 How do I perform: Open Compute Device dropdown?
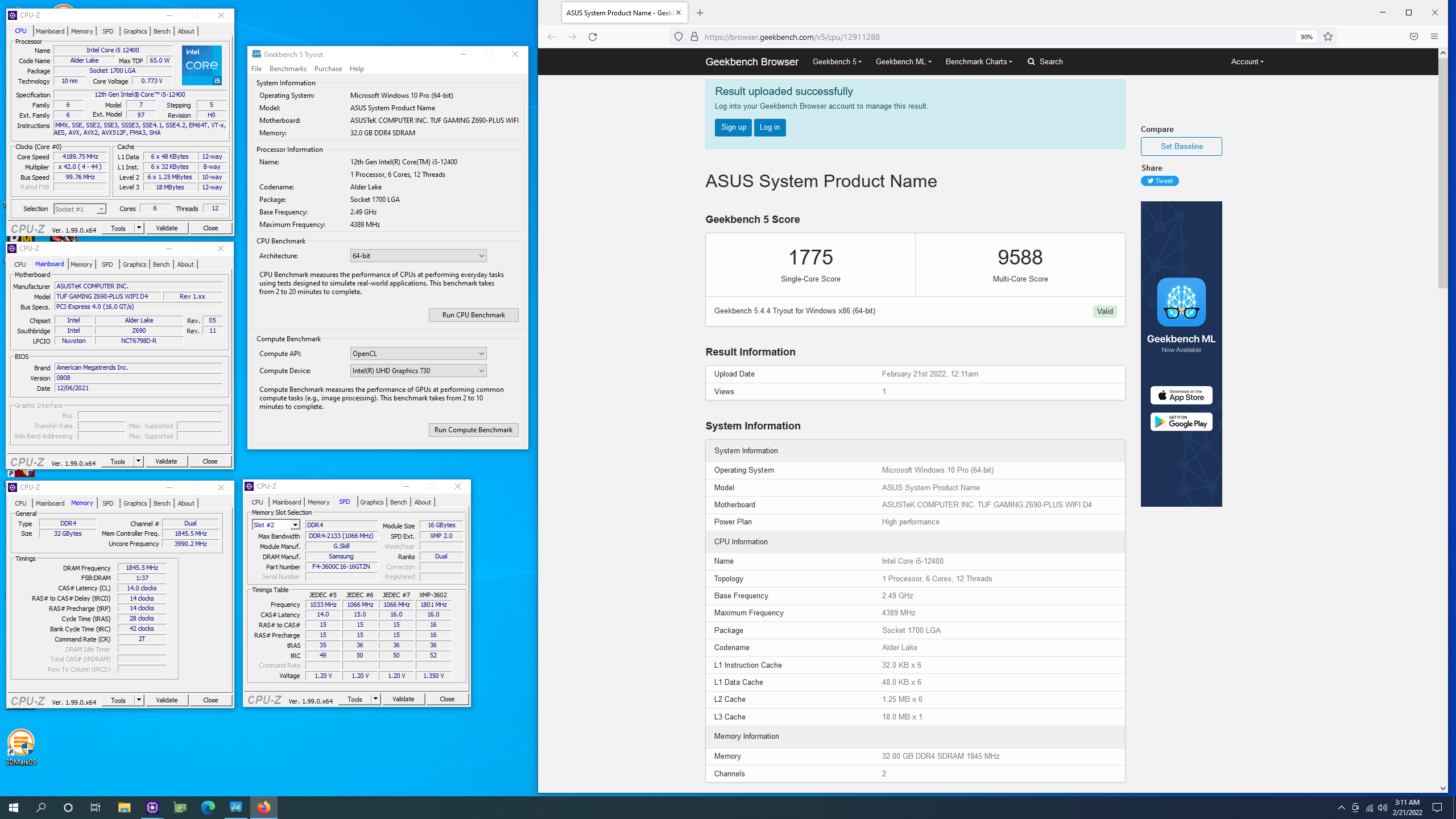[418, 371]
